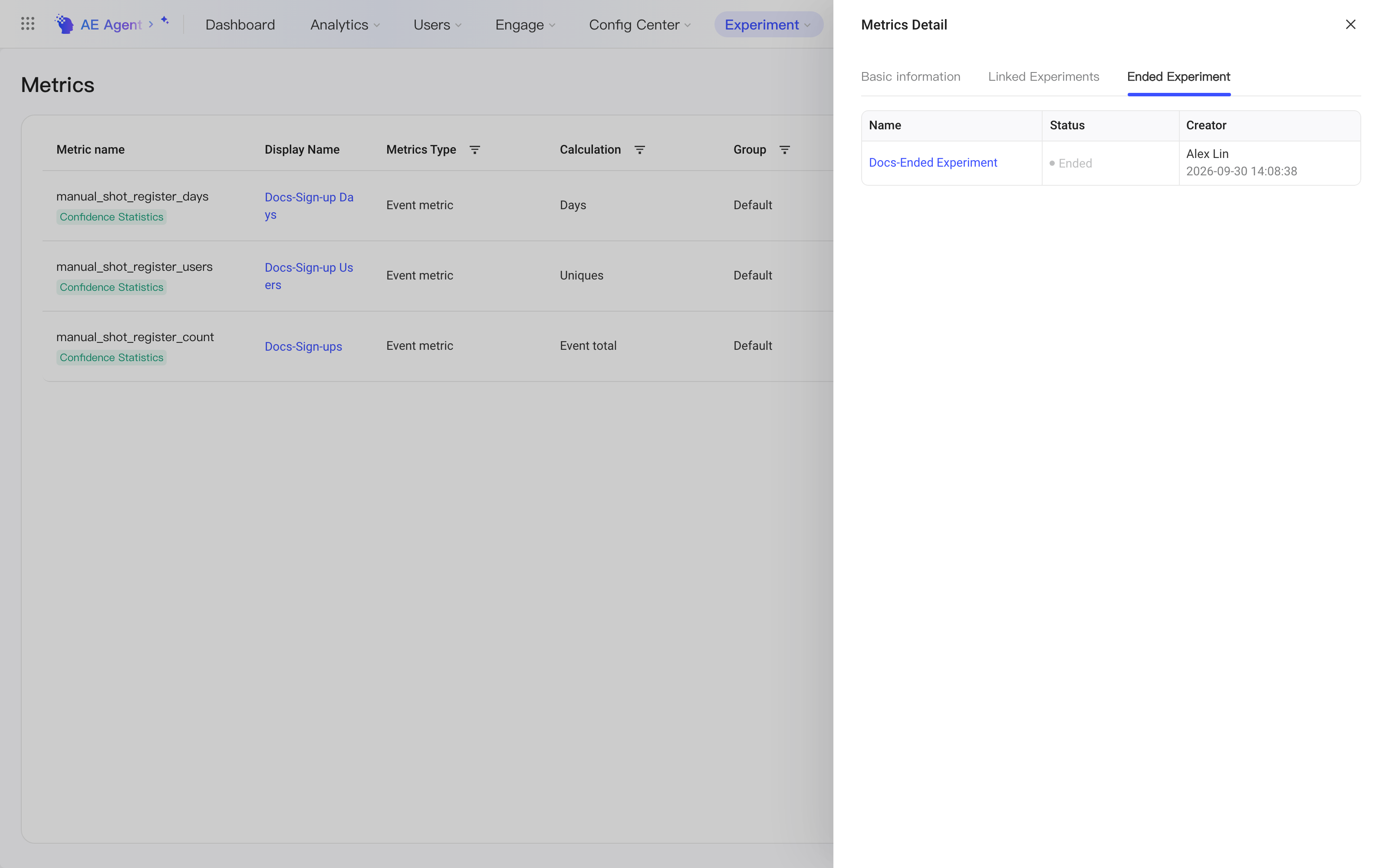
Task: Expand the Users dropdown menu
Action: click(438, 25)
